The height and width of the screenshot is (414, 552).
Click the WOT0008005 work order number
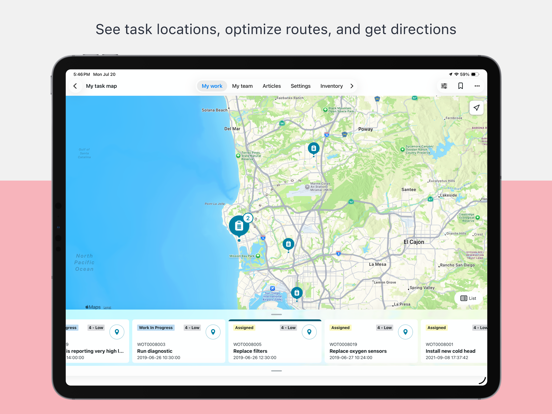(x=247, y=344)
